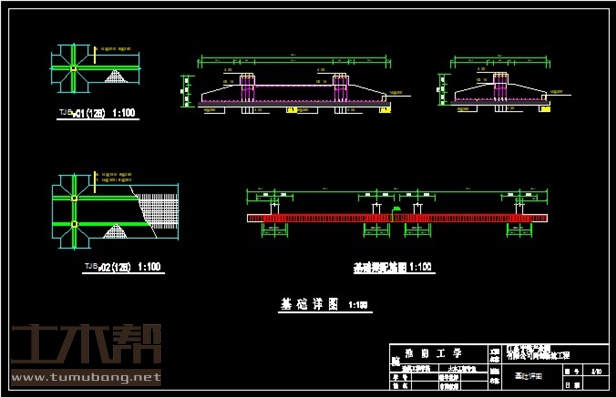
Task: Select the TJBp02 foundation plan drawing
Action: click(x=115, y=211)
